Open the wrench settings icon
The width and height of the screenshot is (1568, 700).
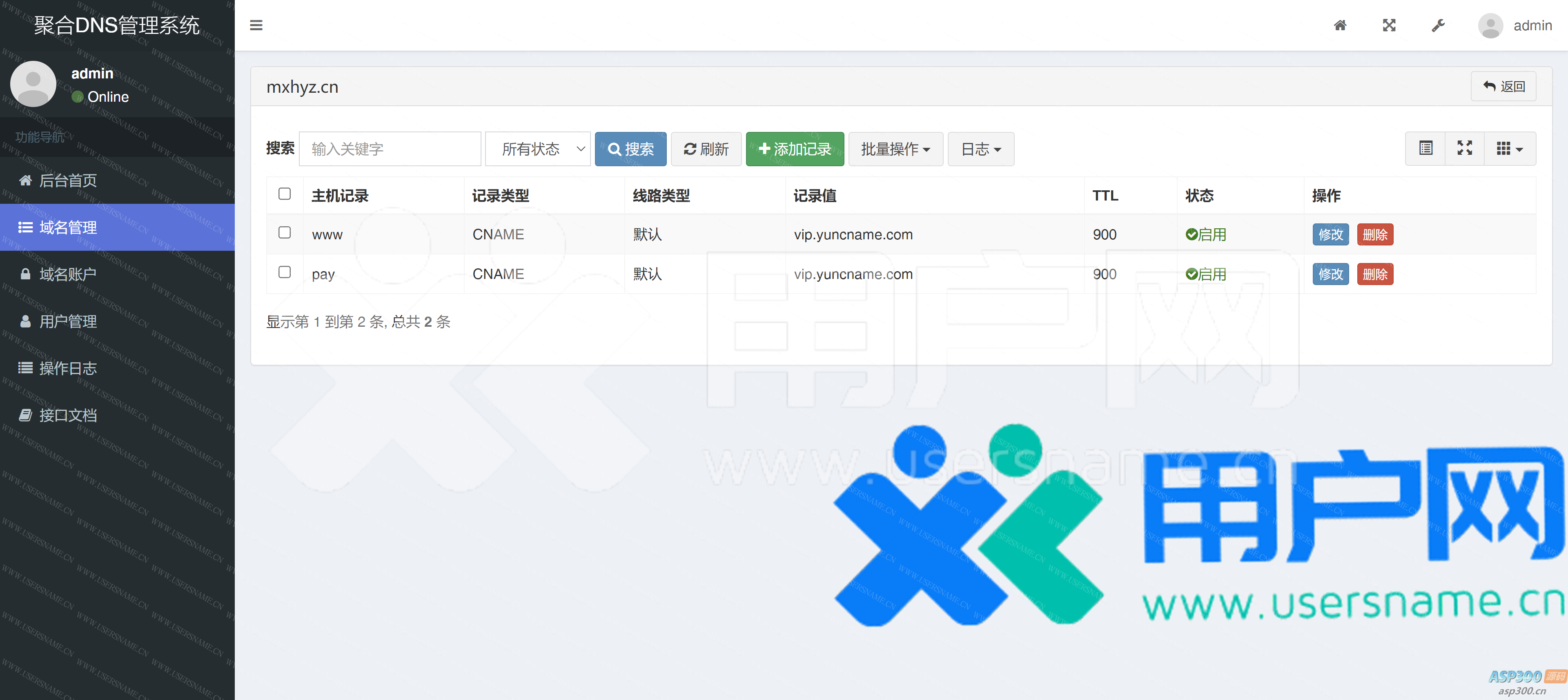(1438, 25)
